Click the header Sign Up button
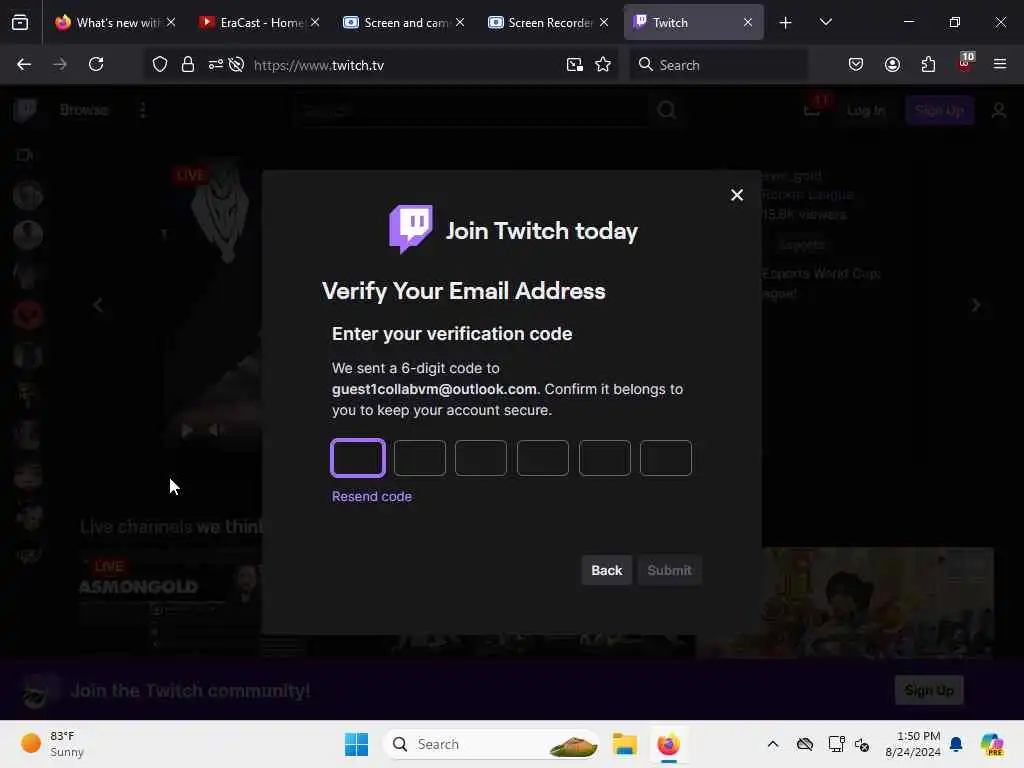 939,110
